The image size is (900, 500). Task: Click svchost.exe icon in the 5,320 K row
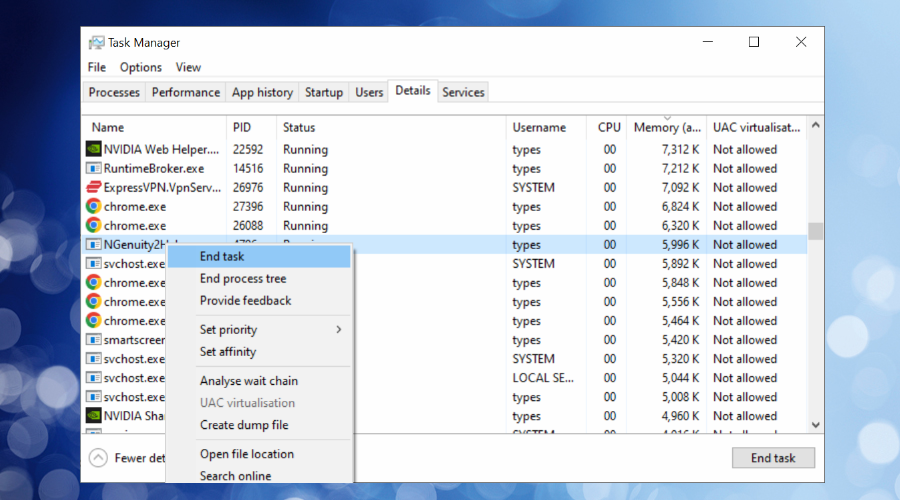[94, 359]
